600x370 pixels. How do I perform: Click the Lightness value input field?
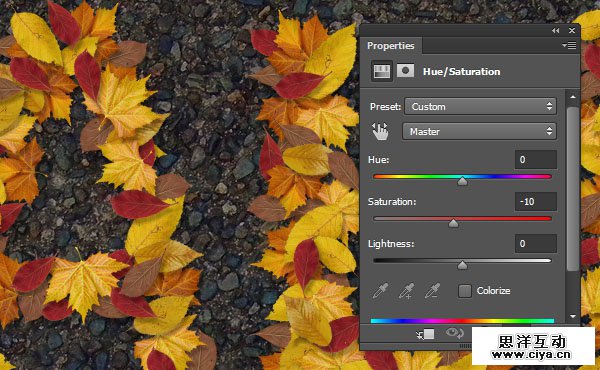pyautogui.click(x=536, y=244)
